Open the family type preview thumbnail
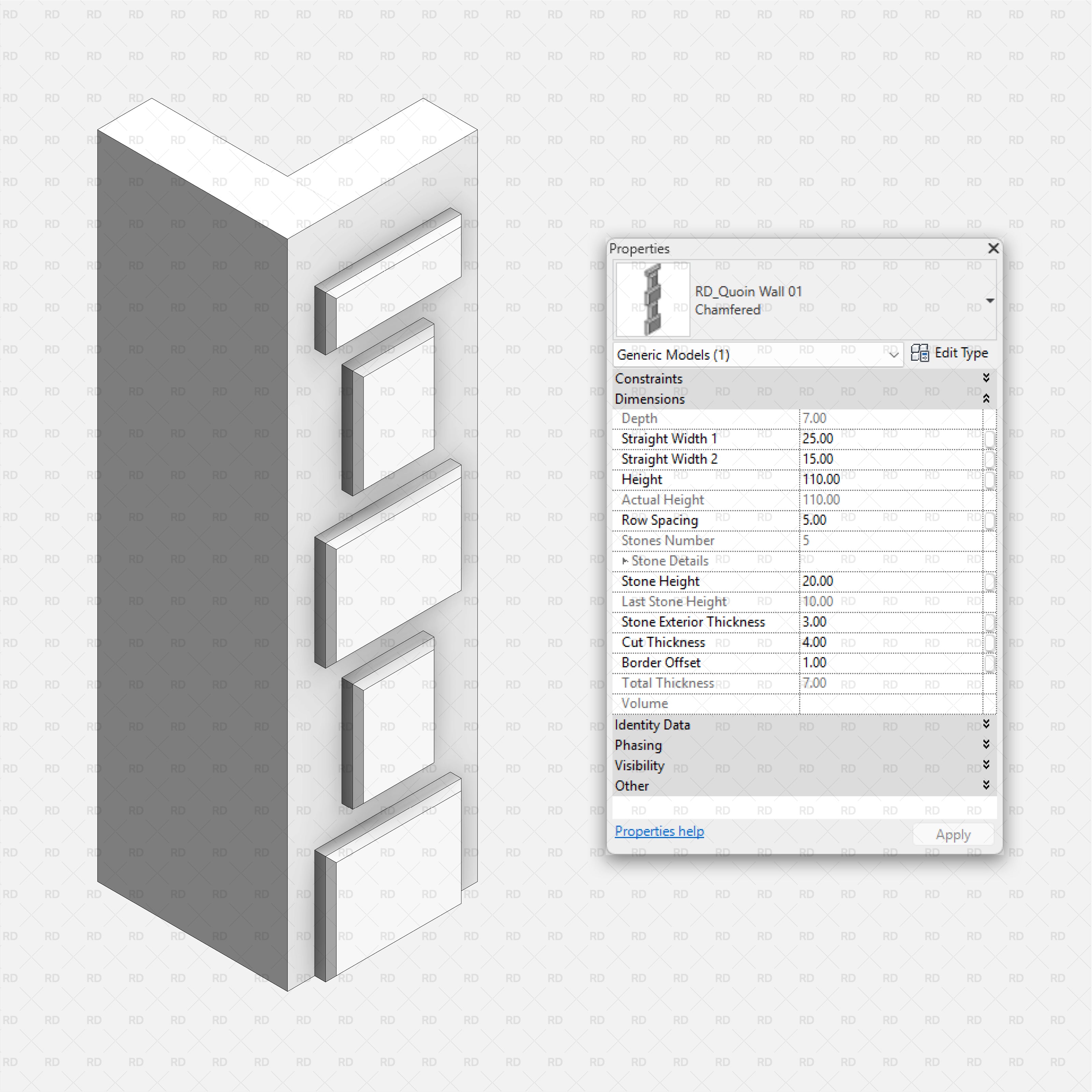The image size is (1092, 1092). [652, 300]
